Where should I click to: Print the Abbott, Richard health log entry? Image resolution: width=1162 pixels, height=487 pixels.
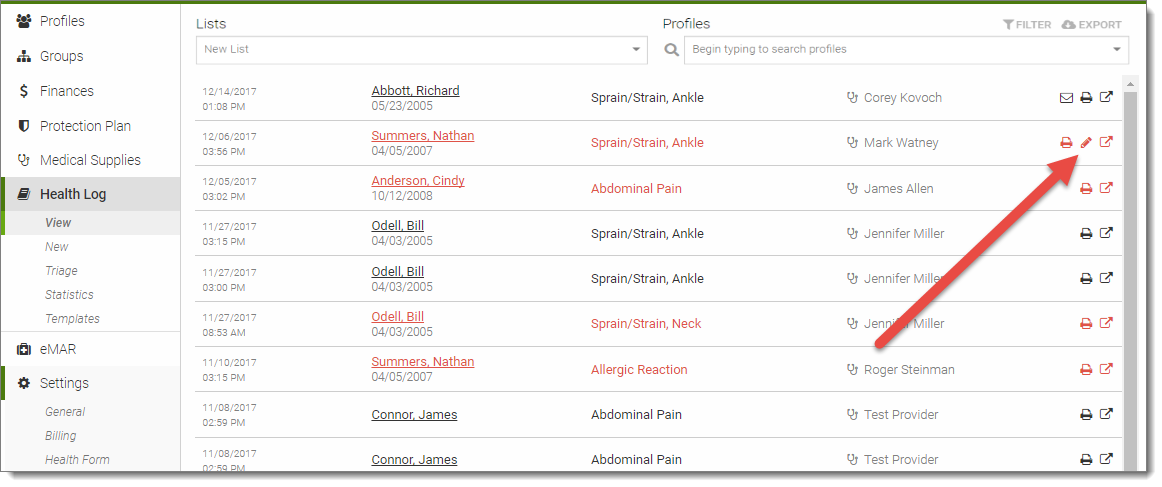tap(1086, 98)
